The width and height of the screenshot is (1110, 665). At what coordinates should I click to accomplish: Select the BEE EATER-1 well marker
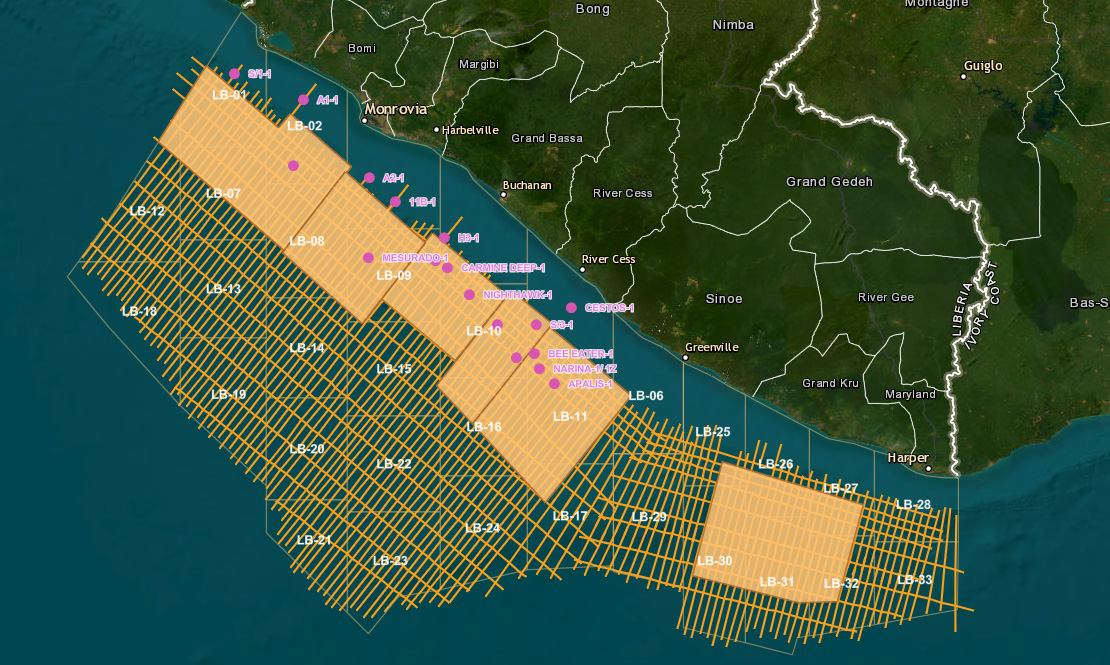click(534, 353)
